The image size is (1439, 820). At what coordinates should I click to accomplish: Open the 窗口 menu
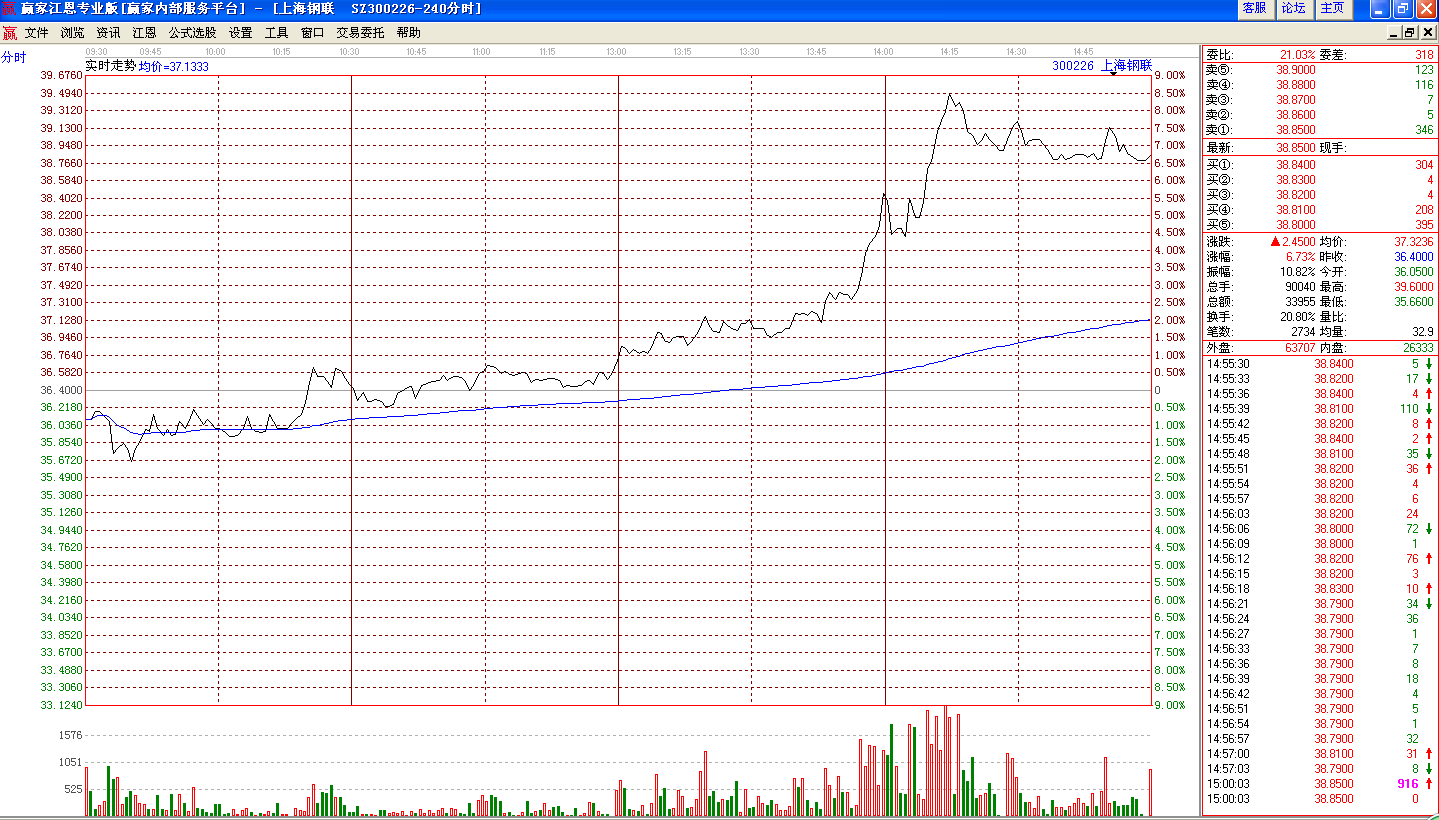pyautogui.click(x=312, y=33)
